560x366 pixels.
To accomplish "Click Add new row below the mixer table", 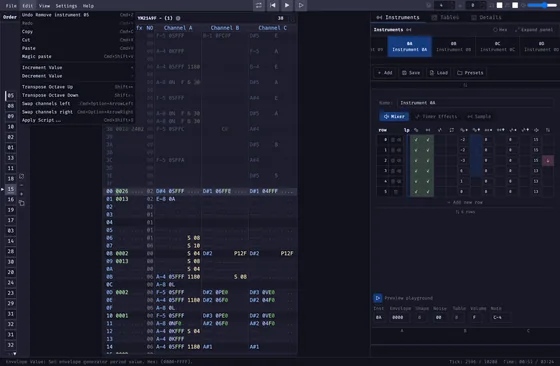I will pos(465,202).
